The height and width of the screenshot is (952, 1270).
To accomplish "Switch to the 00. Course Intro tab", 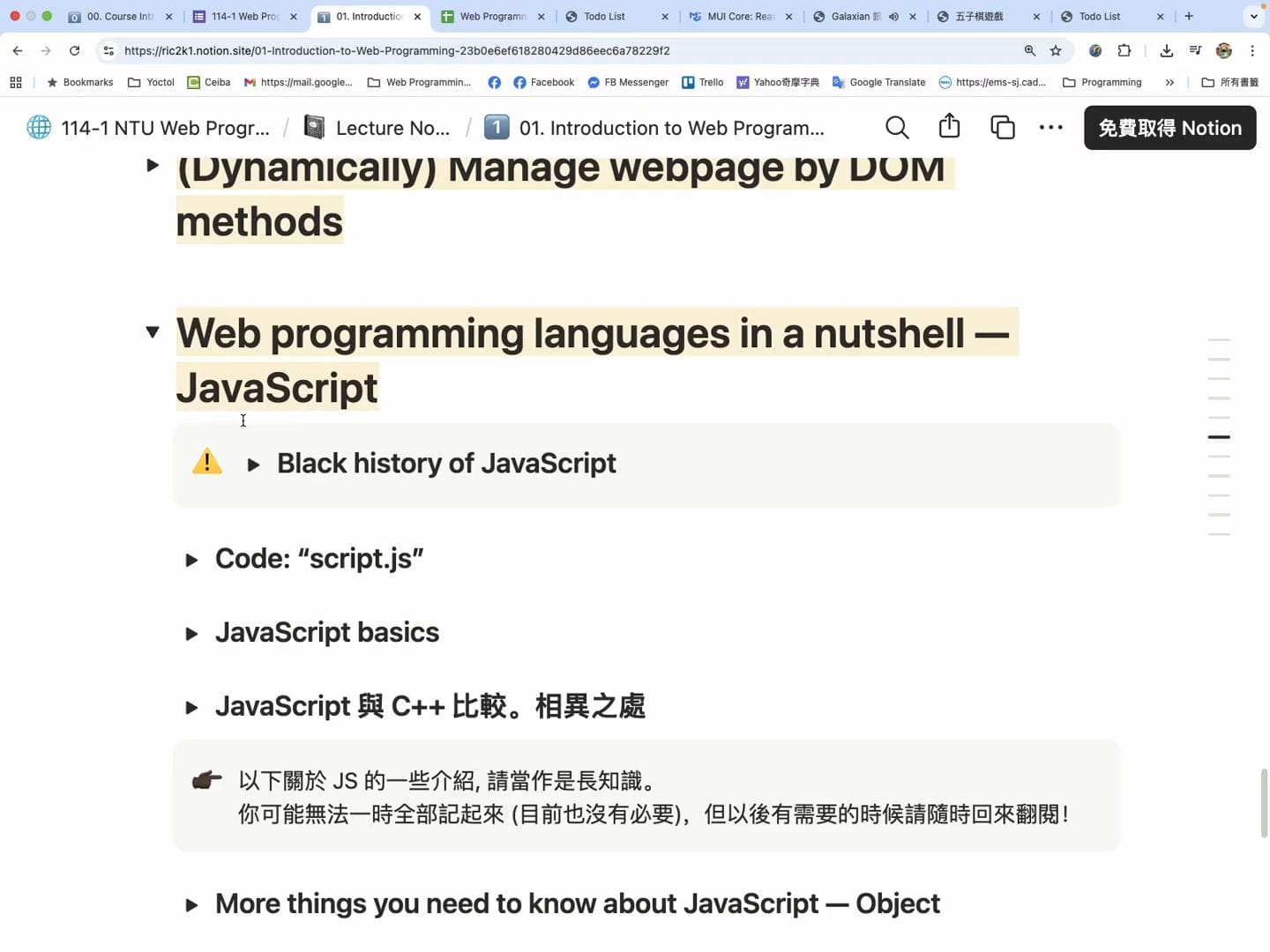I will click(x=120, y=17).
